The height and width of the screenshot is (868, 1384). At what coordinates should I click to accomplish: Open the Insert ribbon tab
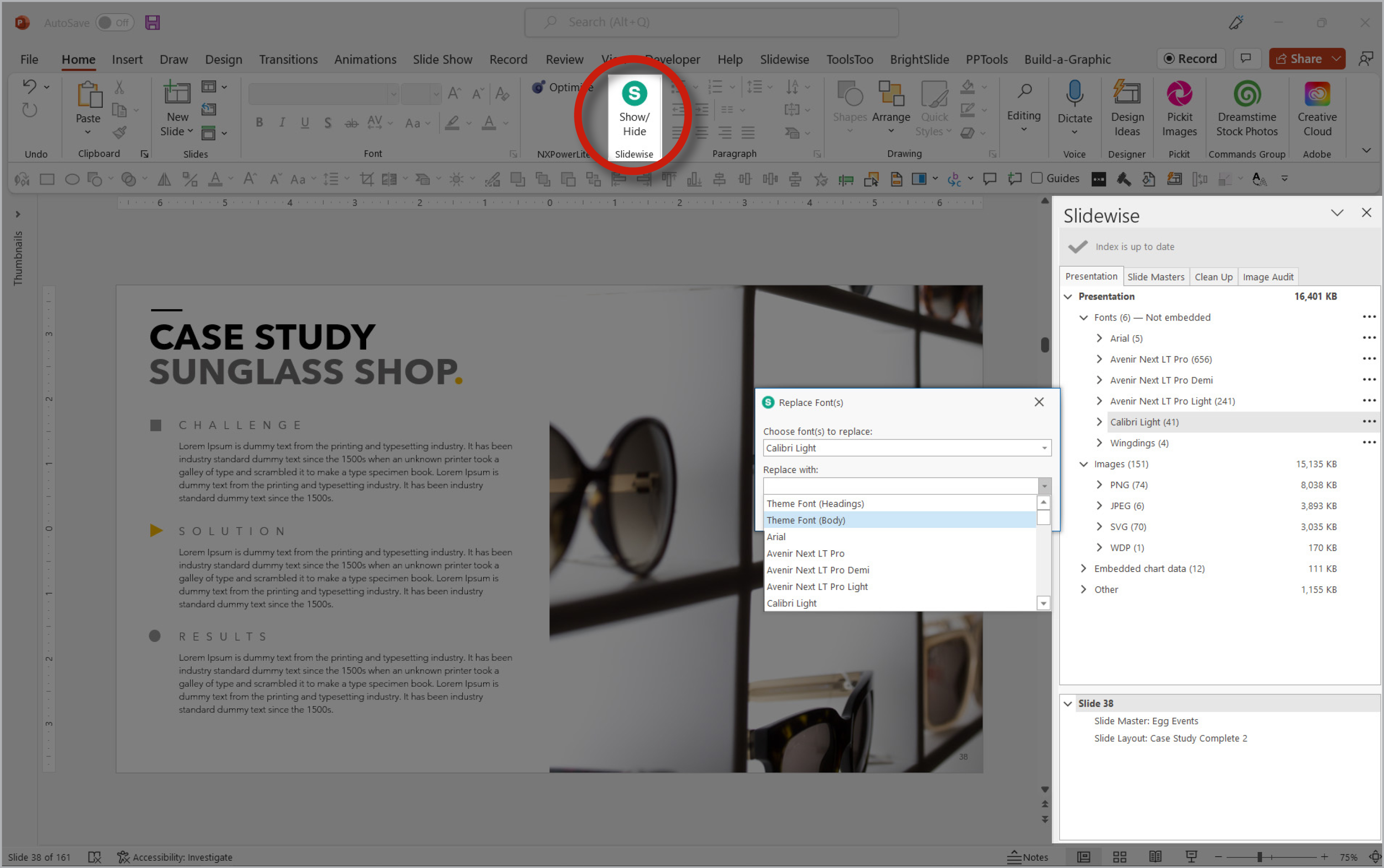tap(127, 59)
